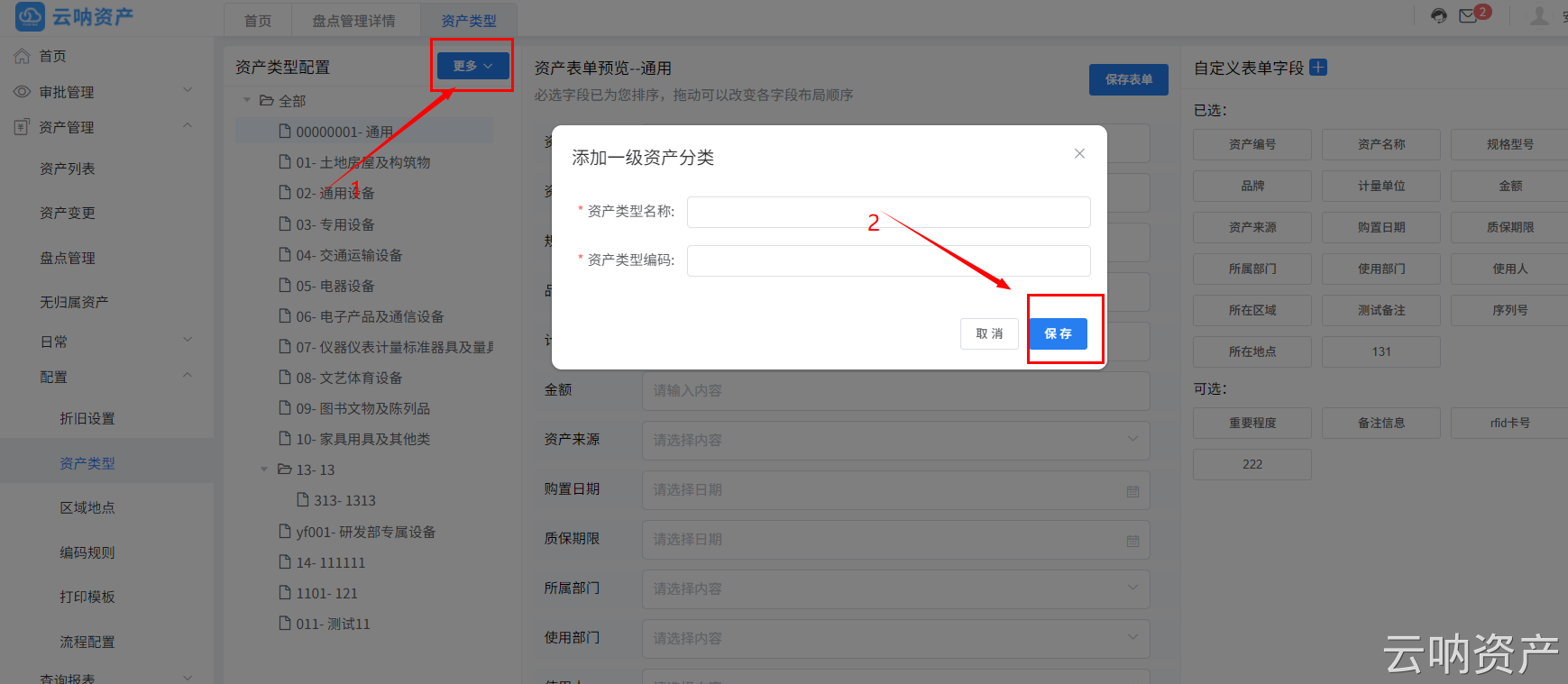Click the rfid卡号 optional field tag
Image resolution: width=1568 pixels, height=684 pixels.
coord(1509,423)
